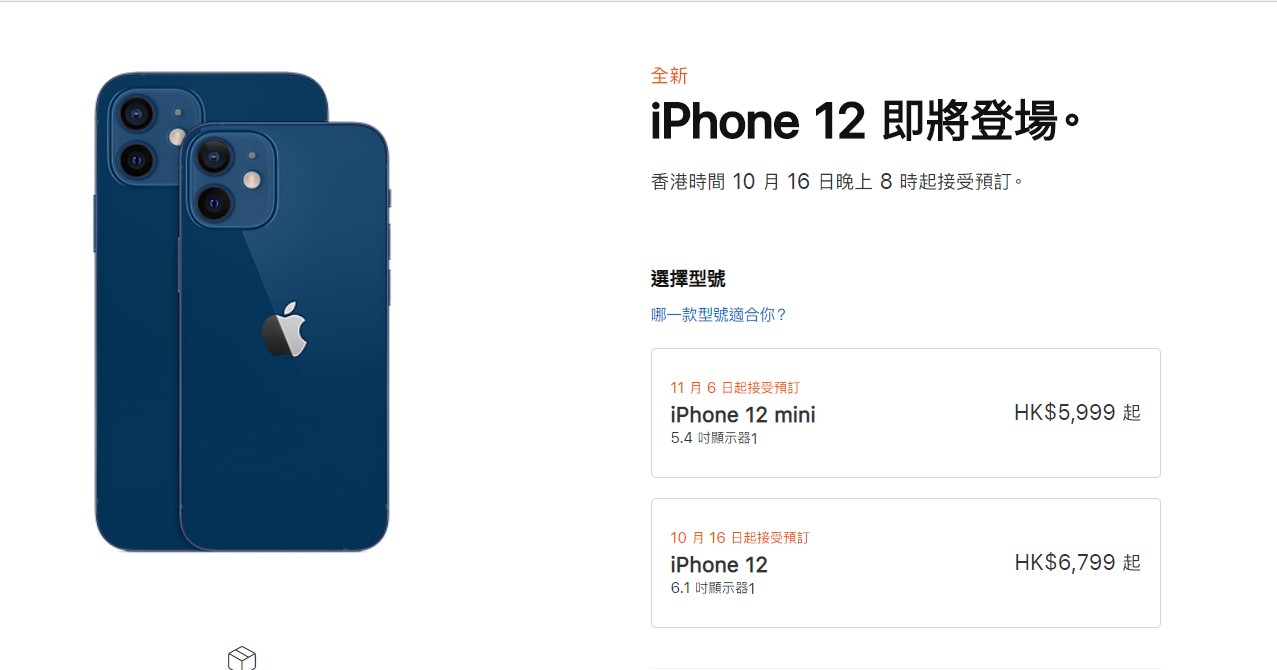Viewport: 1277px width, 670px height.
Task: Click the 5.4 吋顯示器 footnote text
Action: pyautogui.click(x=714, y=438)
